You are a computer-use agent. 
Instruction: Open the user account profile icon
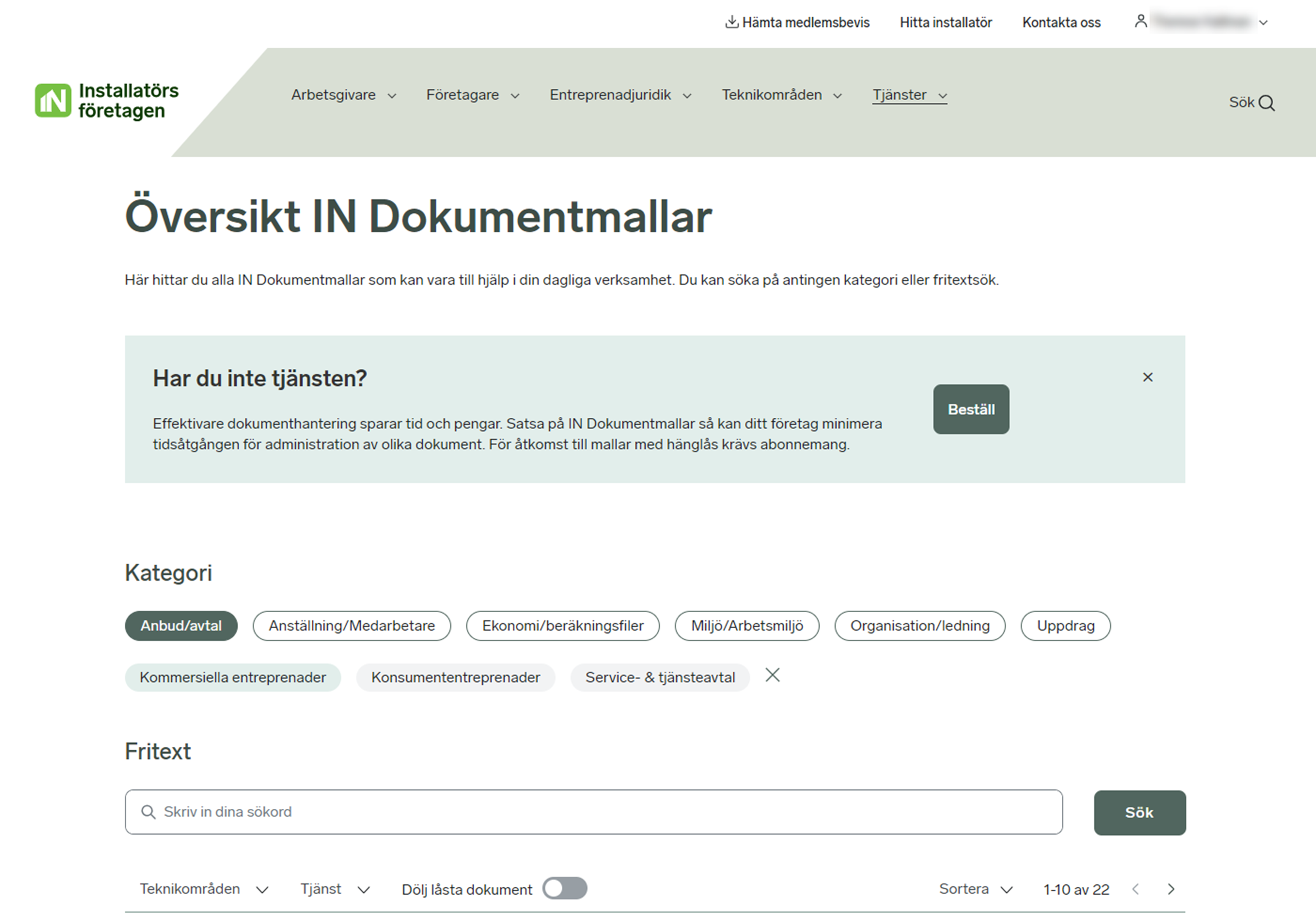[1141, 22]
